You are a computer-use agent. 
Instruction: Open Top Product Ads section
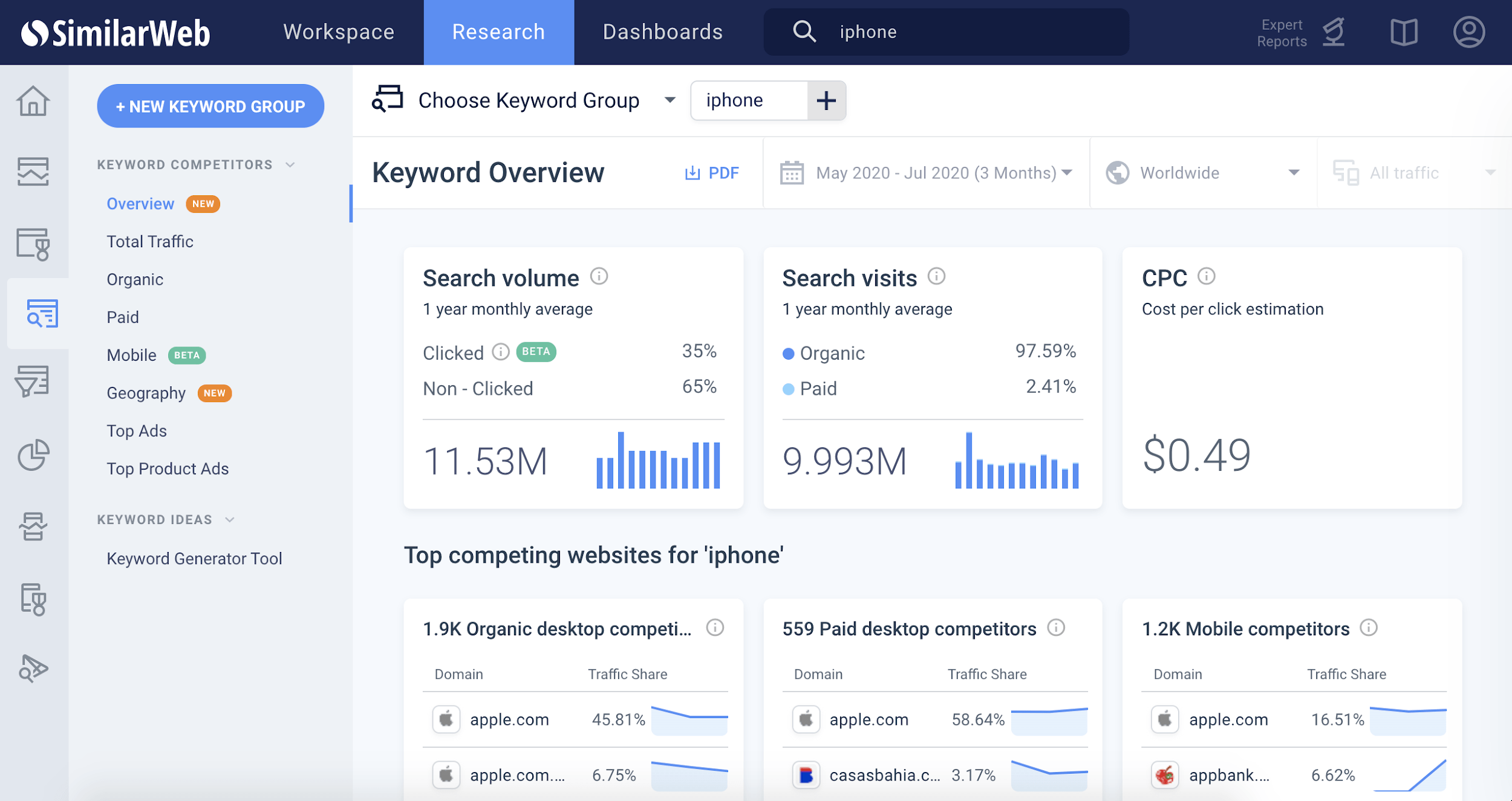(168, 469)
